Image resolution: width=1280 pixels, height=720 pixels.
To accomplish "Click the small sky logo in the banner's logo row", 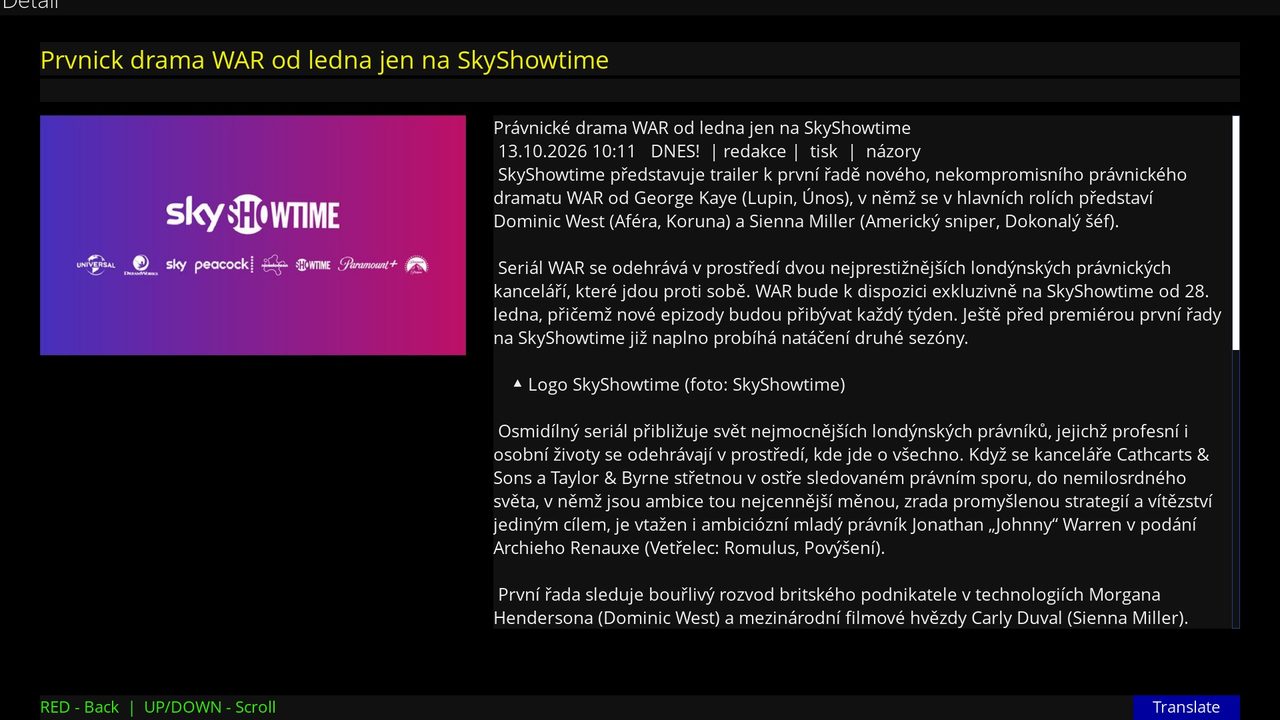I will point(176,265).
